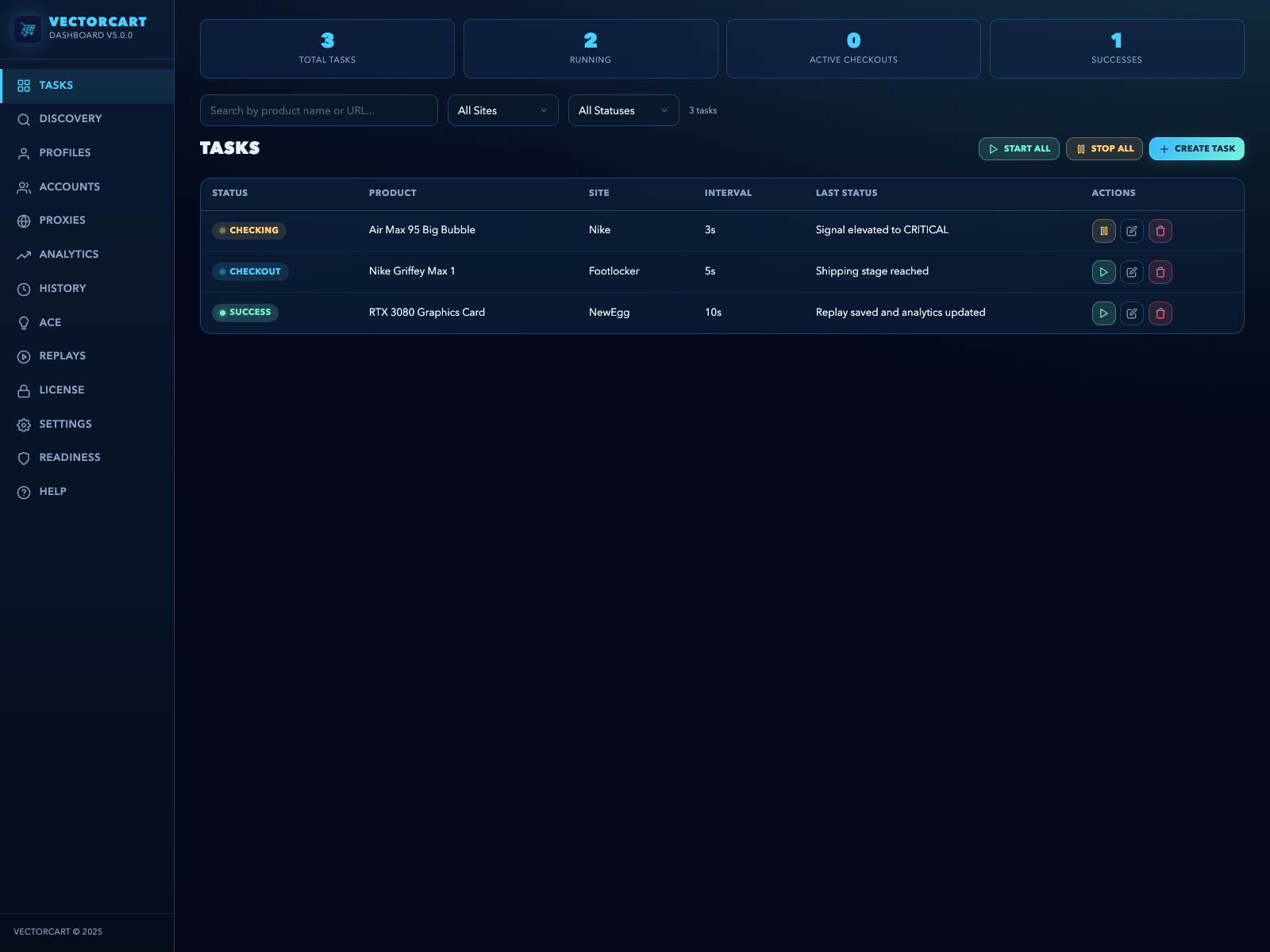Select the Discovery magnifier icon in sidebar
The width and height of the screenshot is (1270, 952).
23,118
